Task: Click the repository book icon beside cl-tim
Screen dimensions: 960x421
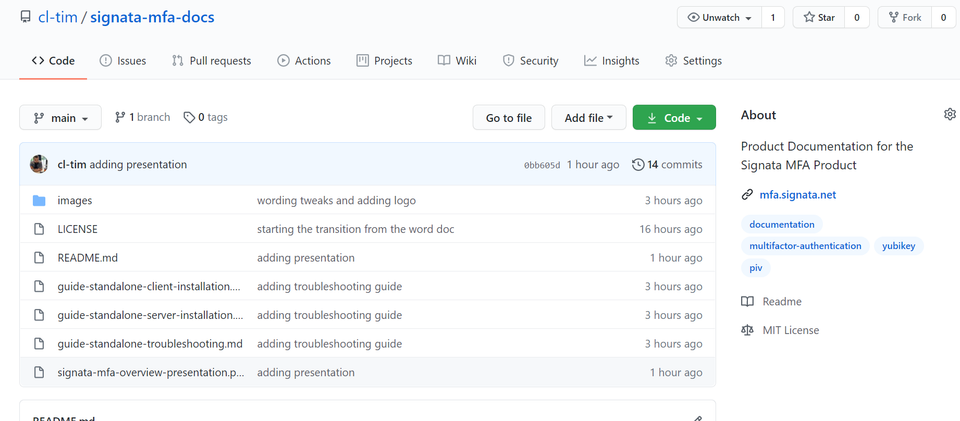Action: [x=26, y=17]
